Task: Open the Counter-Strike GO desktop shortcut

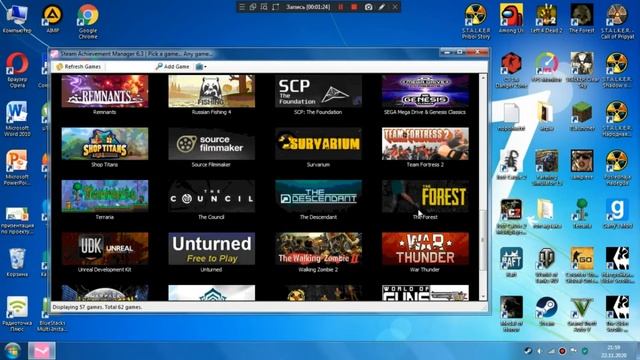Action: click(582, 265)
